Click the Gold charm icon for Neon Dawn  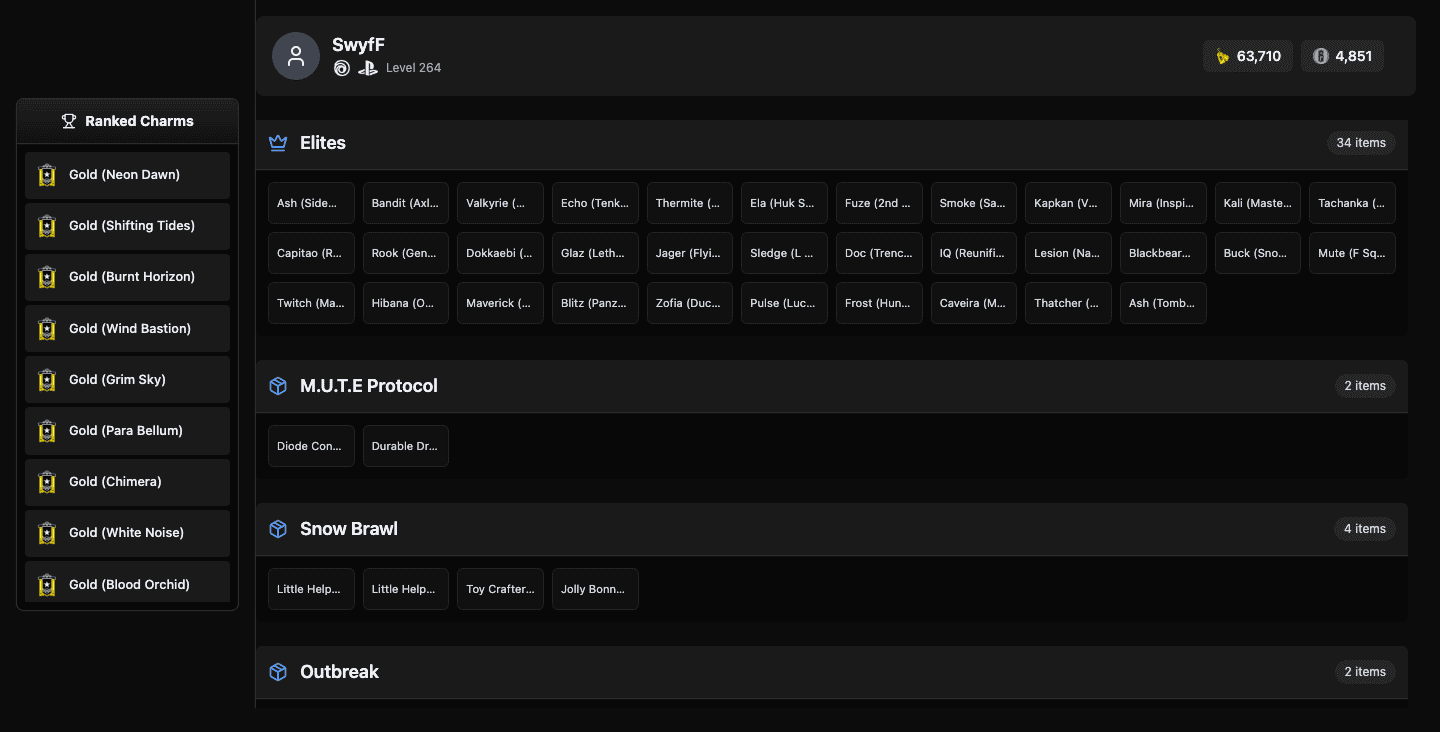click(x=47, y=175)
